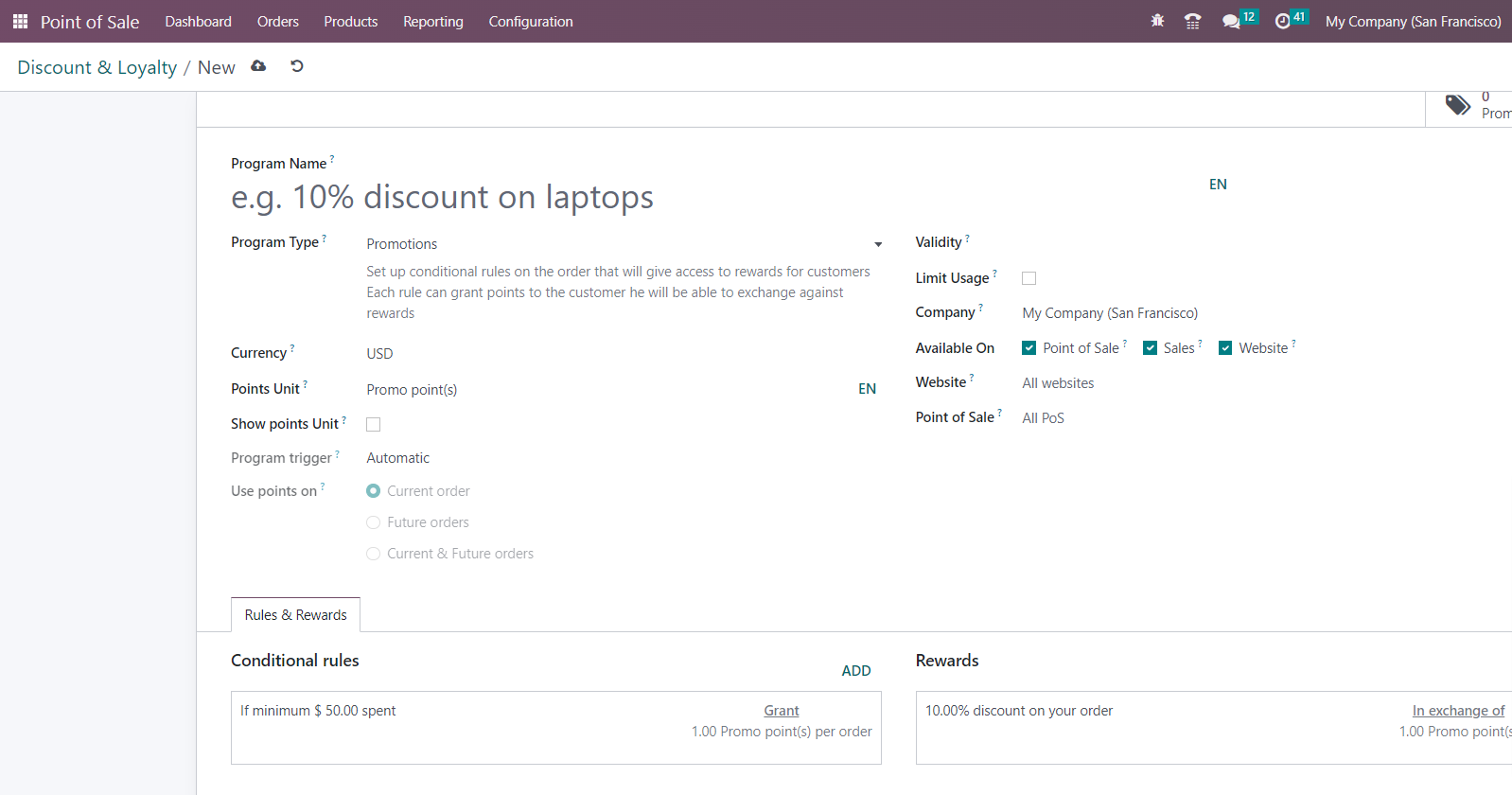The image size is (1512, 795).
Task: Open the Program Type dropdown
Action: click(x=624, y=244)
